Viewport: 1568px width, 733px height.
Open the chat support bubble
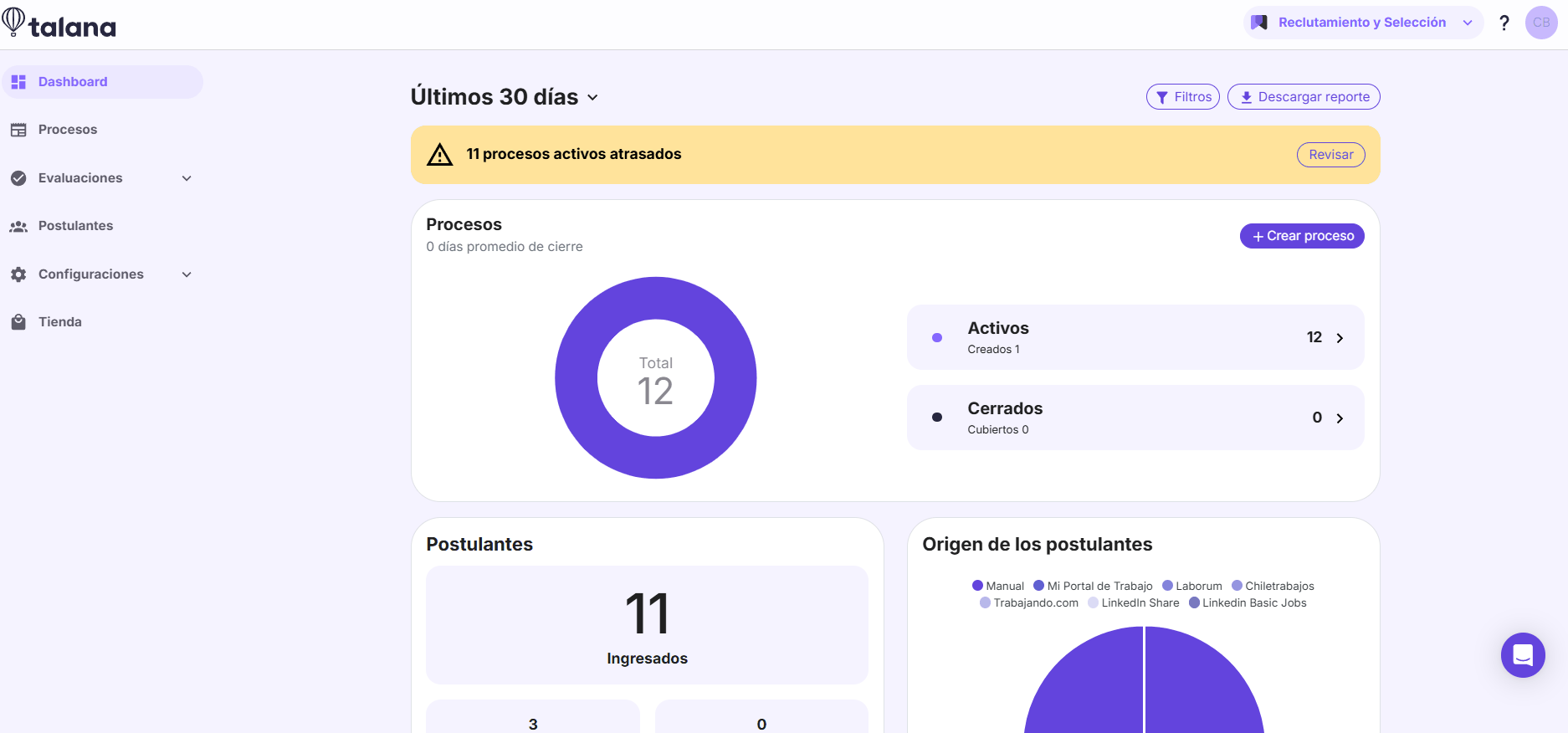[1523, 655]
